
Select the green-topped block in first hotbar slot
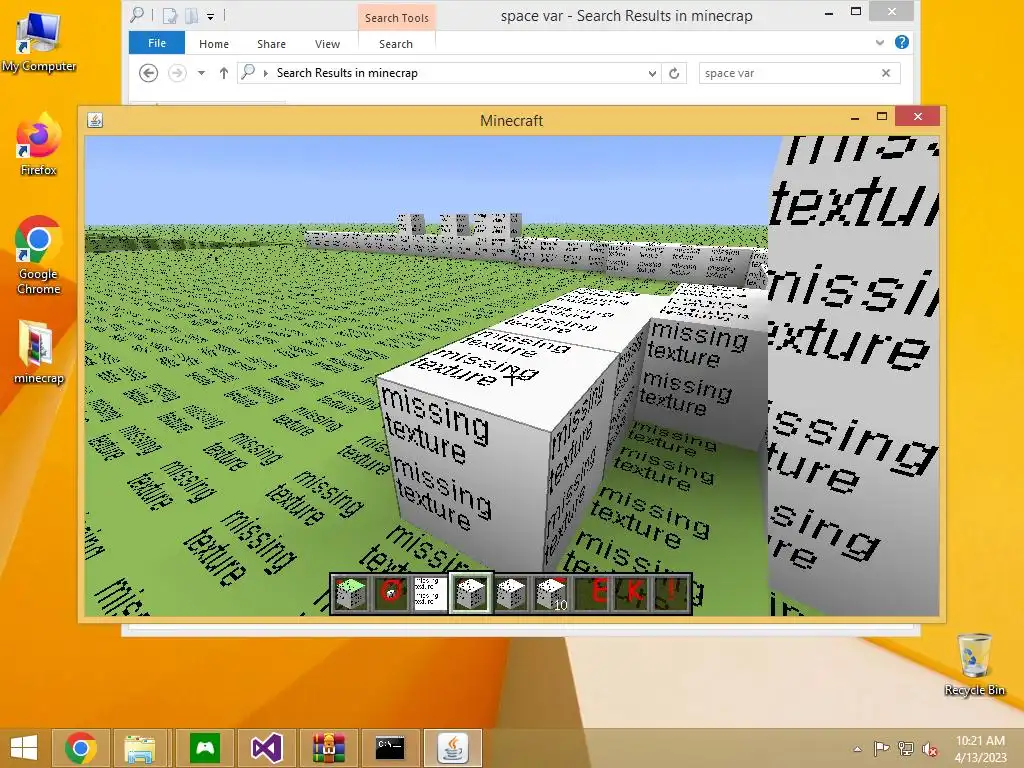tap(351, 593)
